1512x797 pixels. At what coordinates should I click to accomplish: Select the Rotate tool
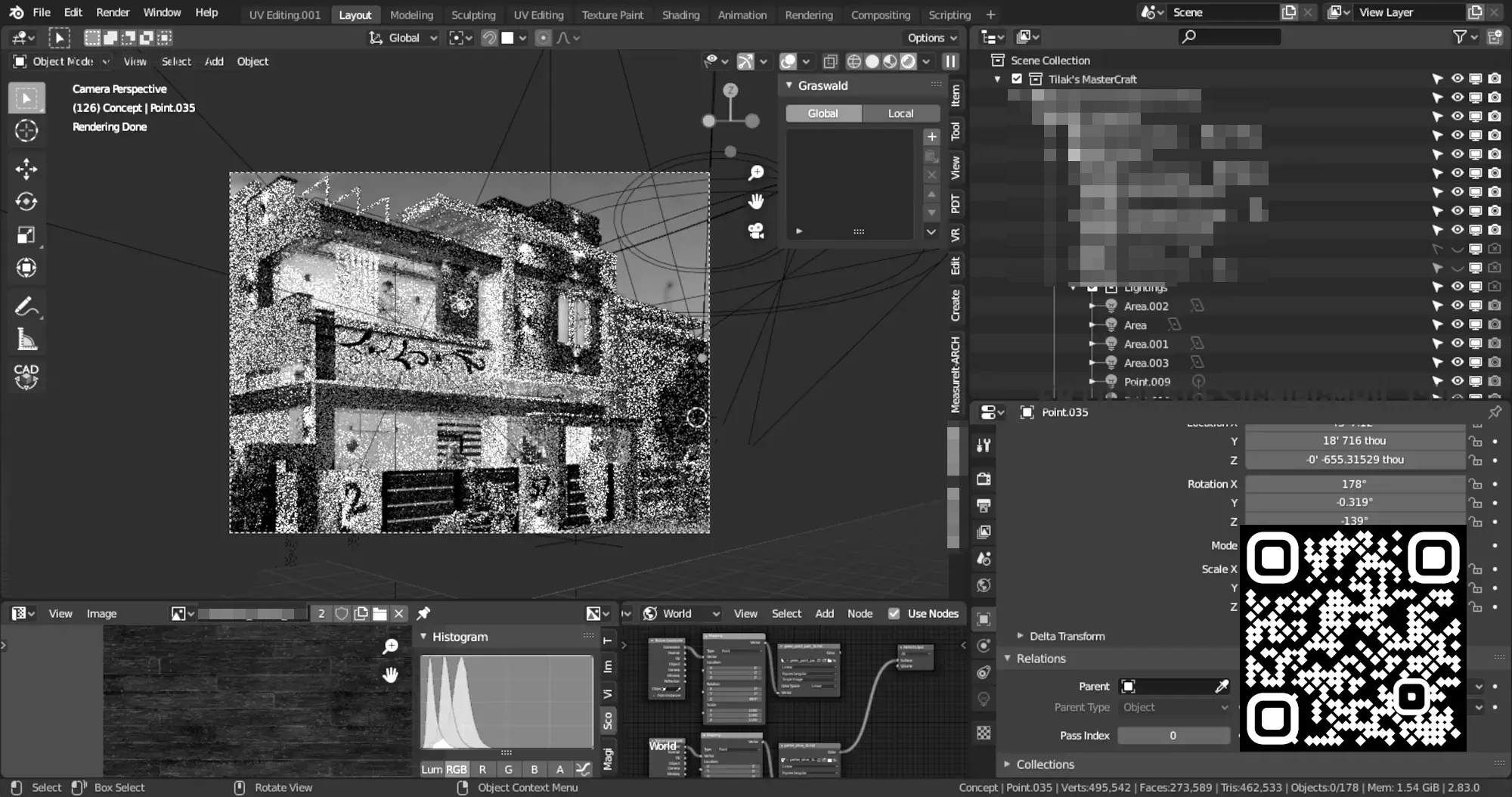(x=26, y=202)
